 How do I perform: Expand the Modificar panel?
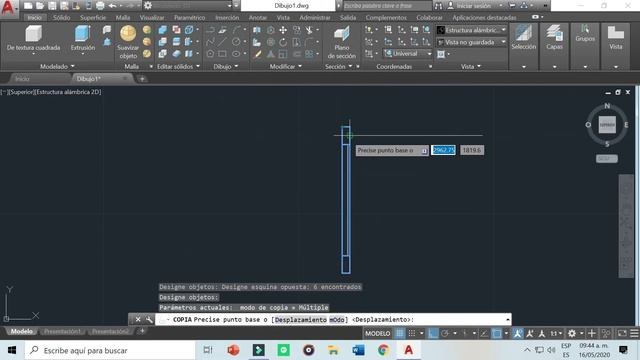pos(286,66)
